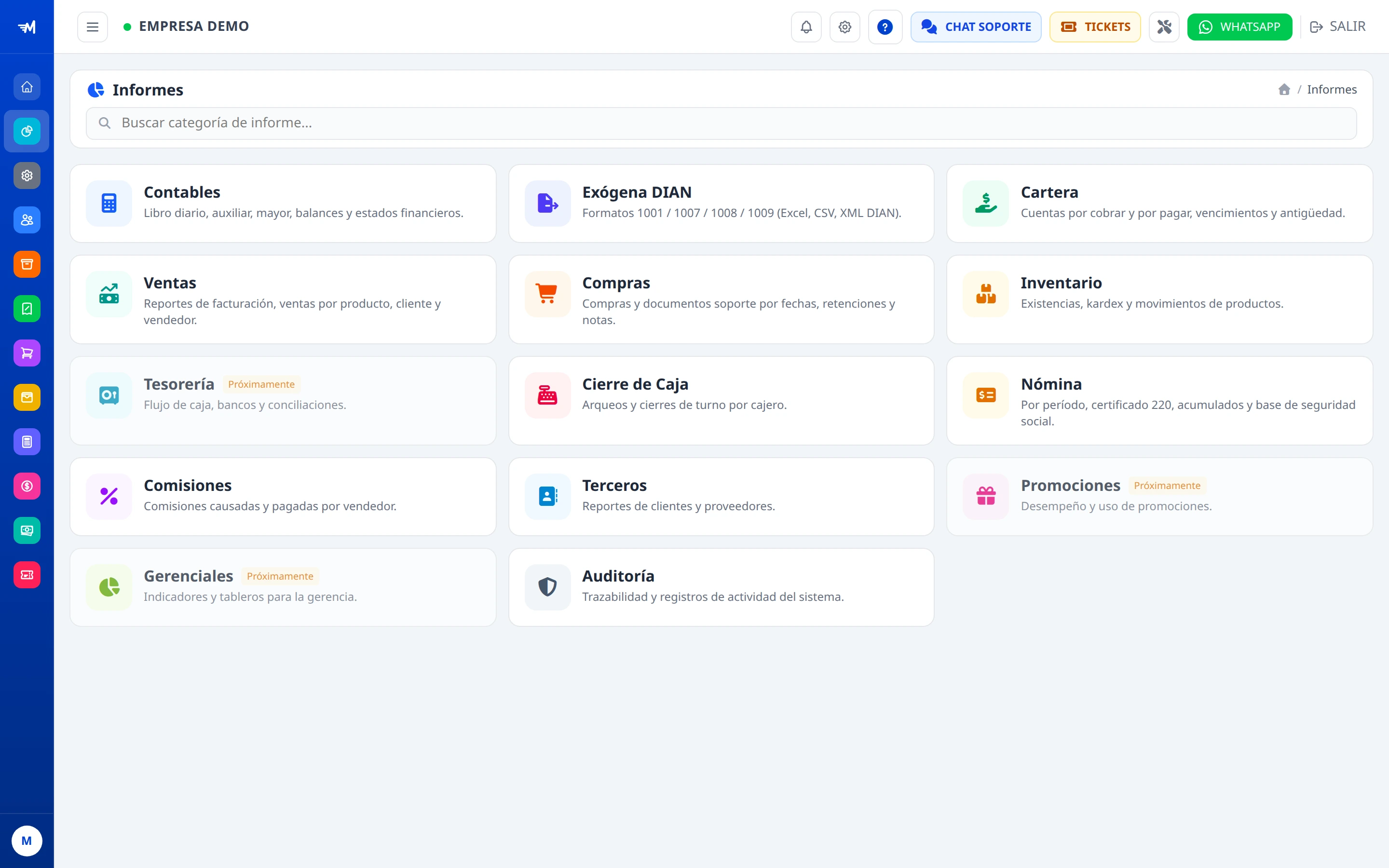Open the teal cash sidebar icon
The height and width of the screenshot is (868, 1389).
click(27, 530)
